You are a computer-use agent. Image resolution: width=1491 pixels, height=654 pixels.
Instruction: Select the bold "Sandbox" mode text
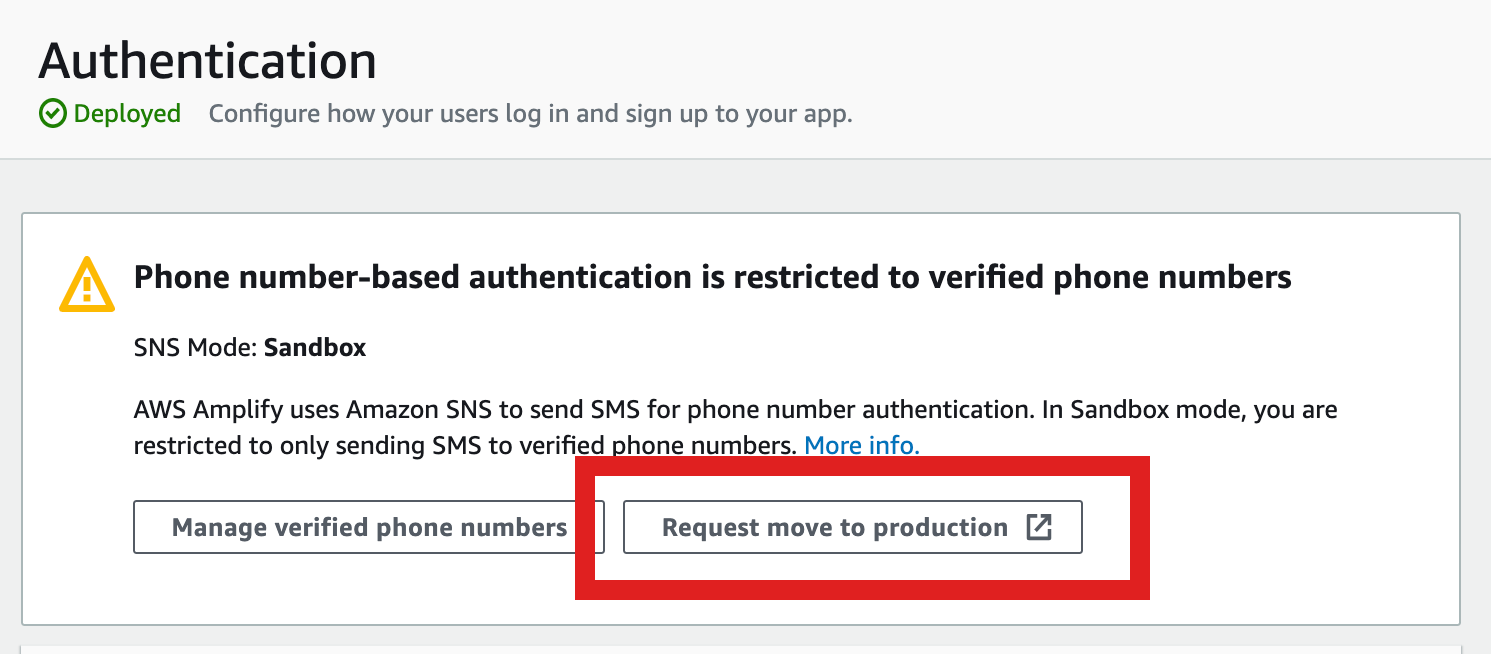pos(314,347)
